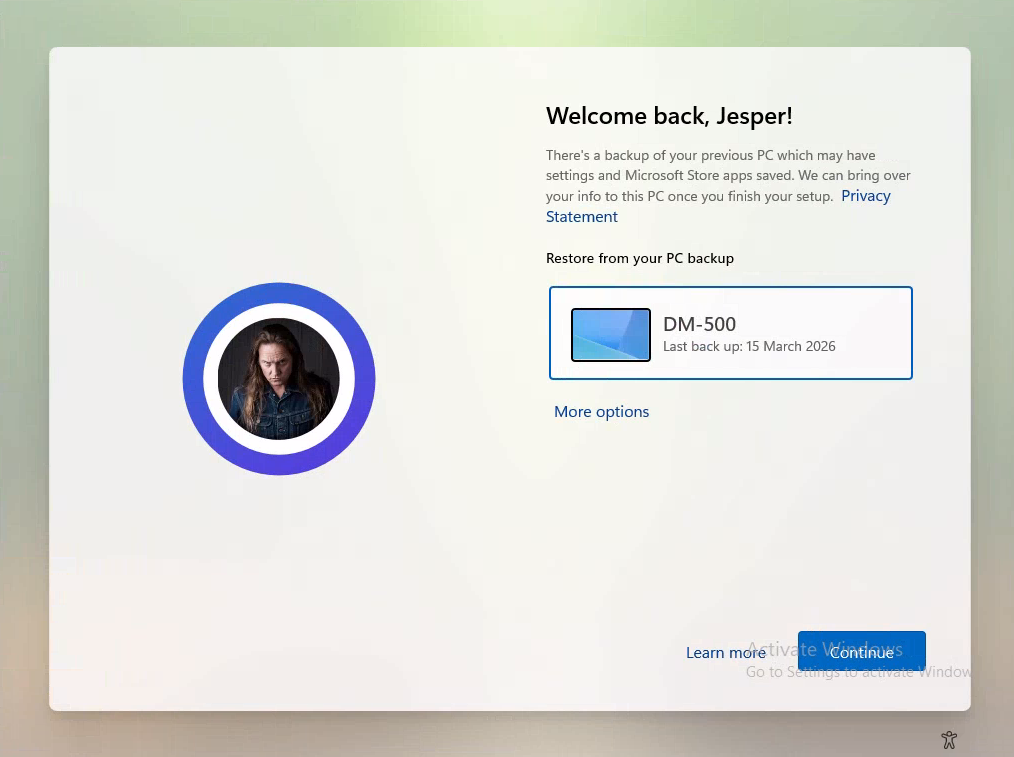The height and width of the screenshot is (757, 1014).
Task: Open the Learn more link
Action: pyautogui.click(x=725, y=653)
